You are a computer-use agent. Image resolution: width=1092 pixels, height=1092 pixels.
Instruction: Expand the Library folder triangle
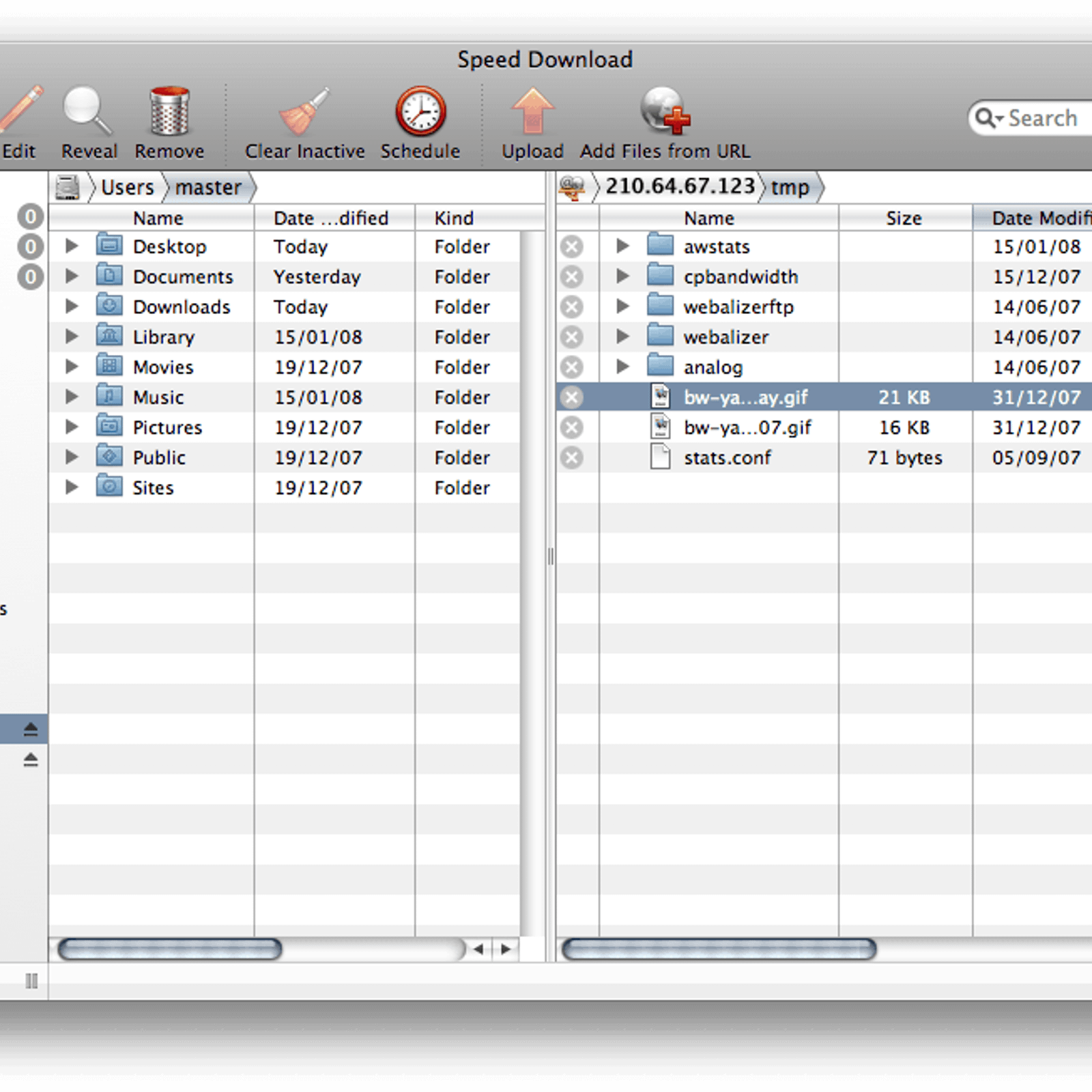(71, 336)
